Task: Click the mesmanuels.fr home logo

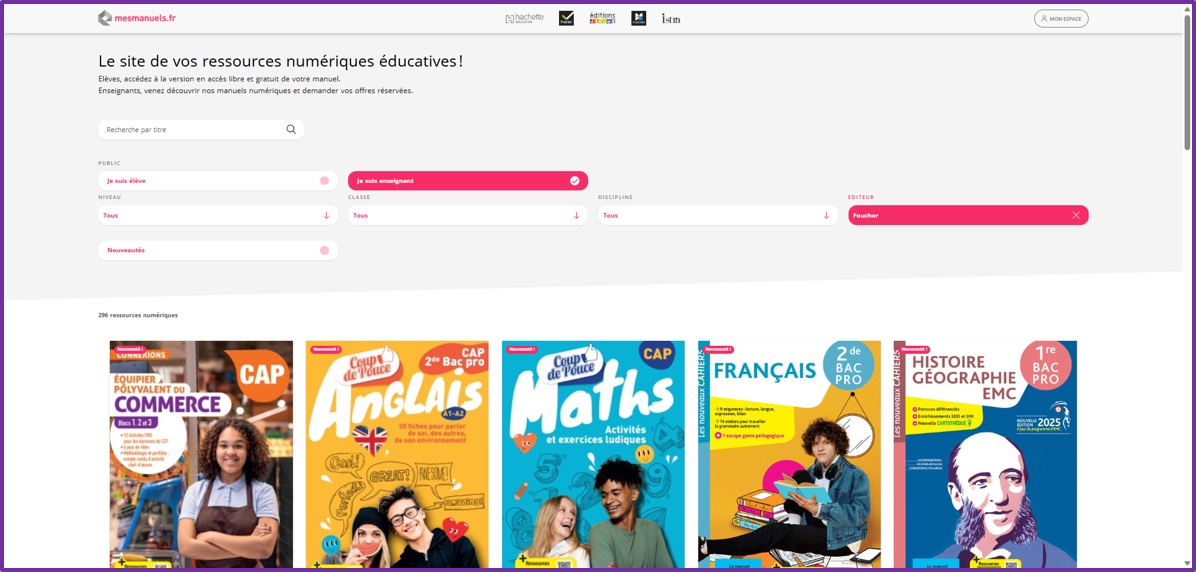Action: click(x=131, y=18)
